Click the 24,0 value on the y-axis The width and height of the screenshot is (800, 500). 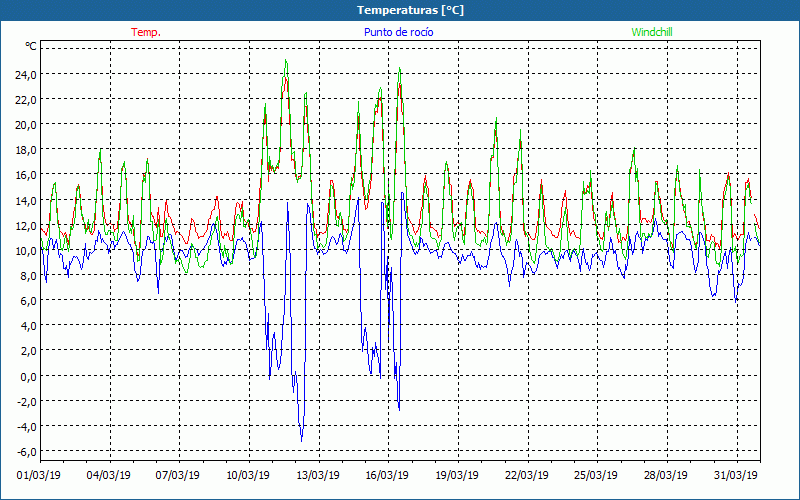point(25,74)
